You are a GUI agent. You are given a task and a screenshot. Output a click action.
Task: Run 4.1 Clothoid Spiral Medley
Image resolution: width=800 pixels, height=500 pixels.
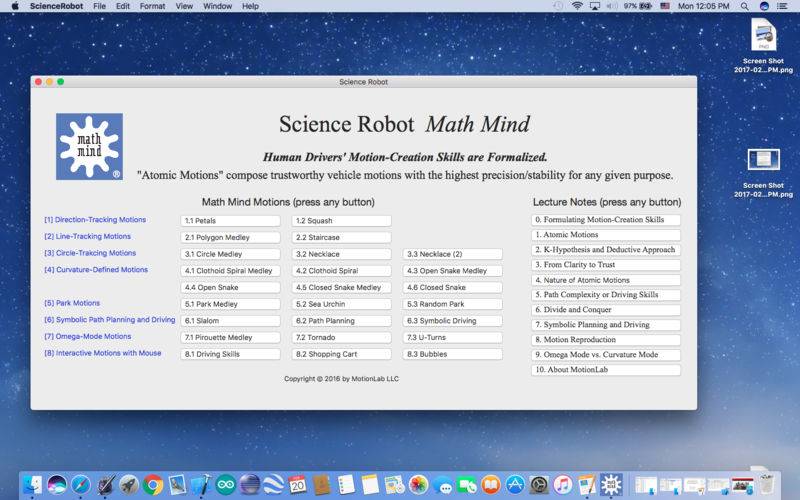click(230, 270)
